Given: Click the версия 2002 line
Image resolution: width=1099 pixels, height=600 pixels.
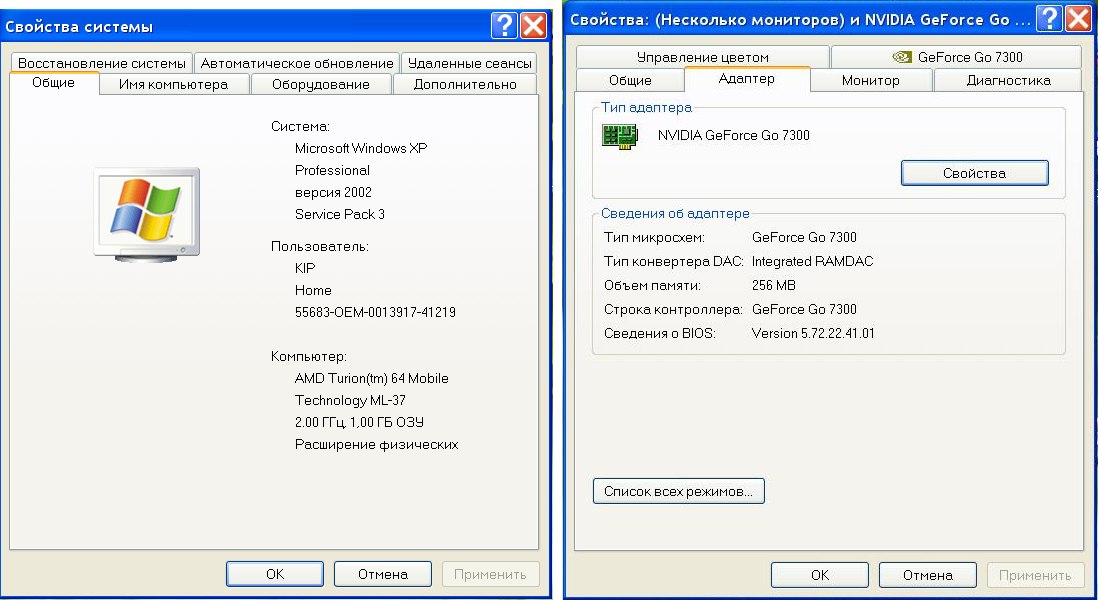Looking at the screenshot, I should point(334,192).
